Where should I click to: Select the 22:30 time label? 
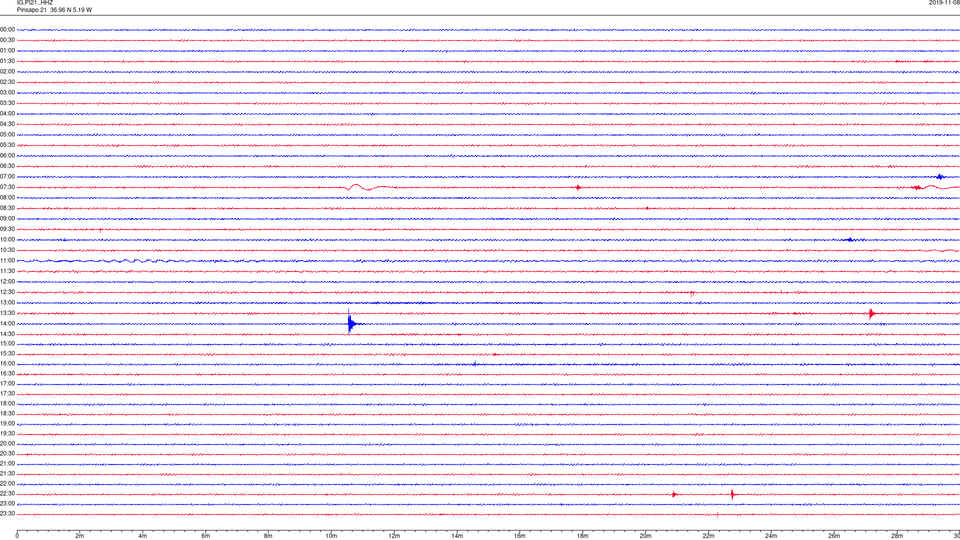7,494
